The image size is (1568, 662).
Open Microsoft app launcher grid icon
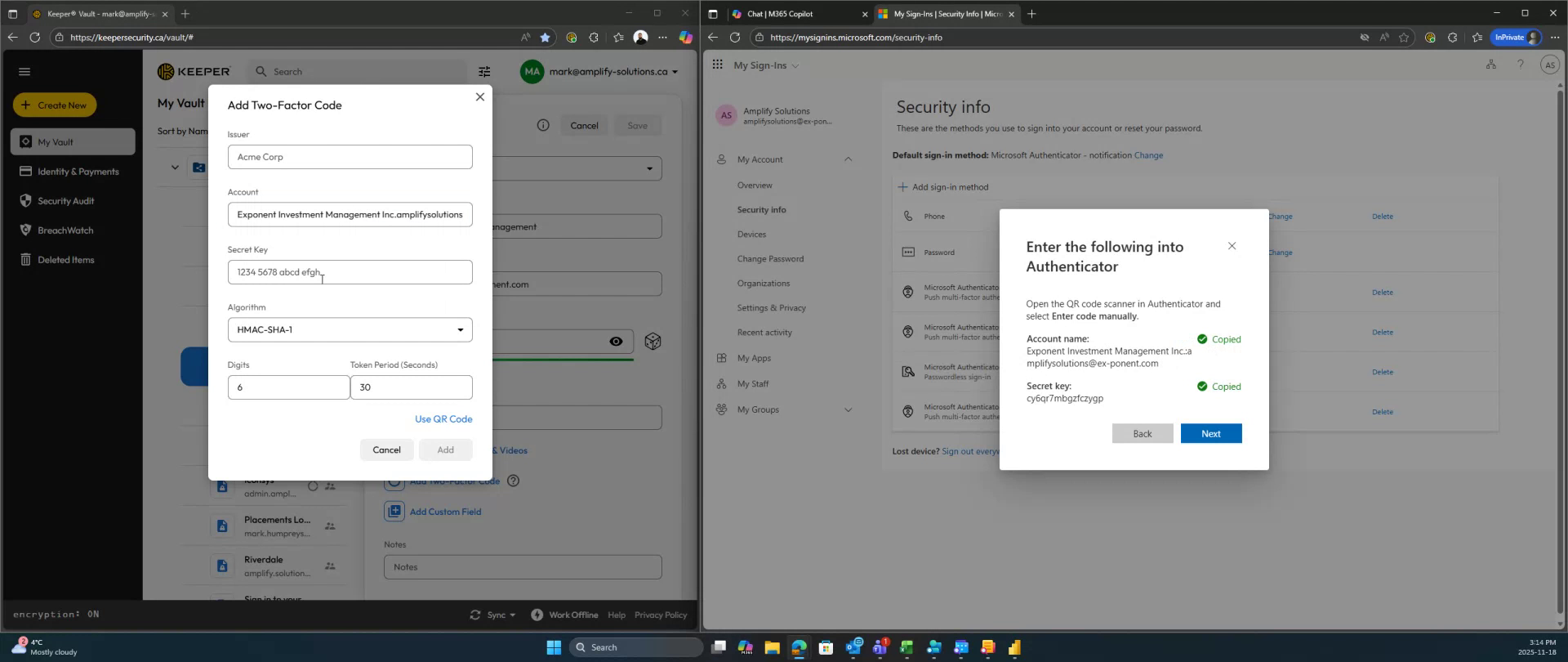717,65
